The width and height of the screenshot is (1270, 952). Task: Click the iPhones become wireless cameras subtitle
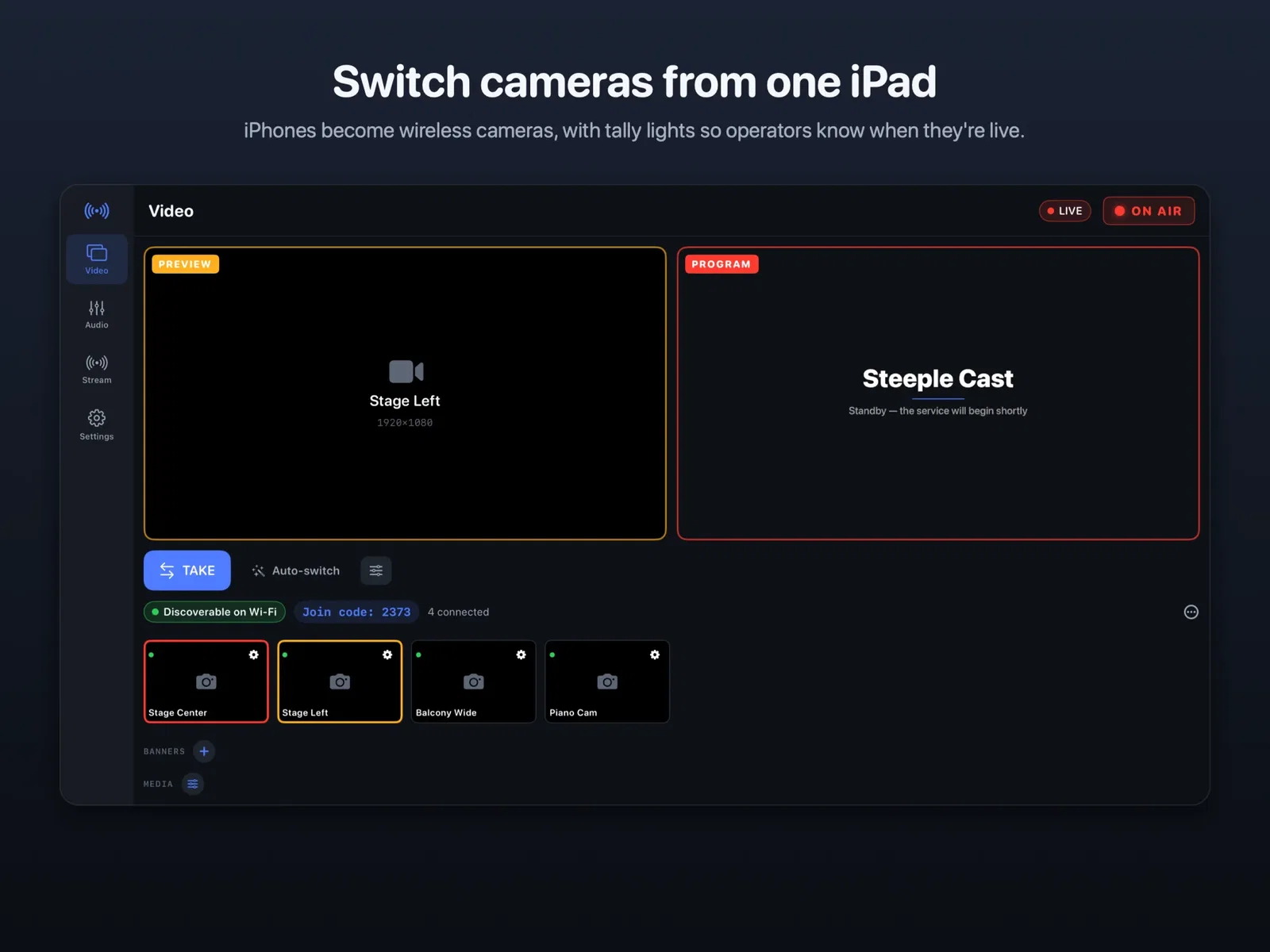pyautogui.click(x=634, y=130)
